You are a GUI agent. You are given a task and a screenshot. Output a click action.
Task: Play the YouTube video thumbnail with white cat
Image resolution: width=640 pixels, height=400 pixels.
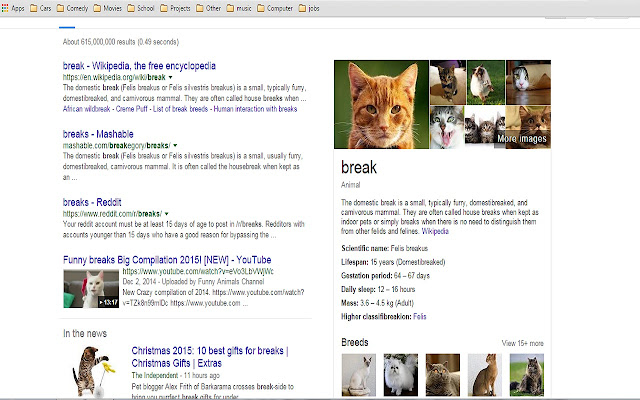[91, 289]
